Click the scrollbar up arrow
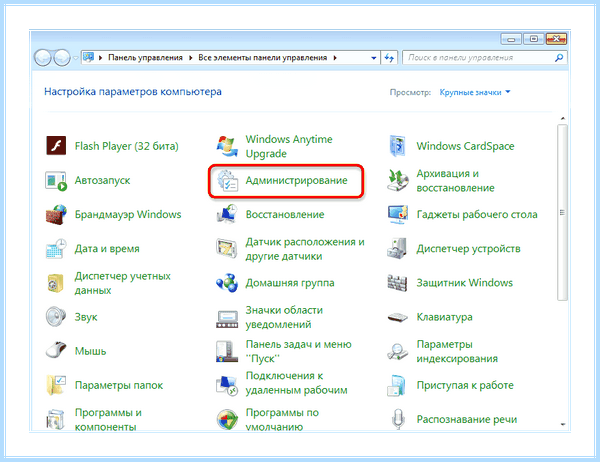This screenshot has height=462, width=600. [562, 119]
